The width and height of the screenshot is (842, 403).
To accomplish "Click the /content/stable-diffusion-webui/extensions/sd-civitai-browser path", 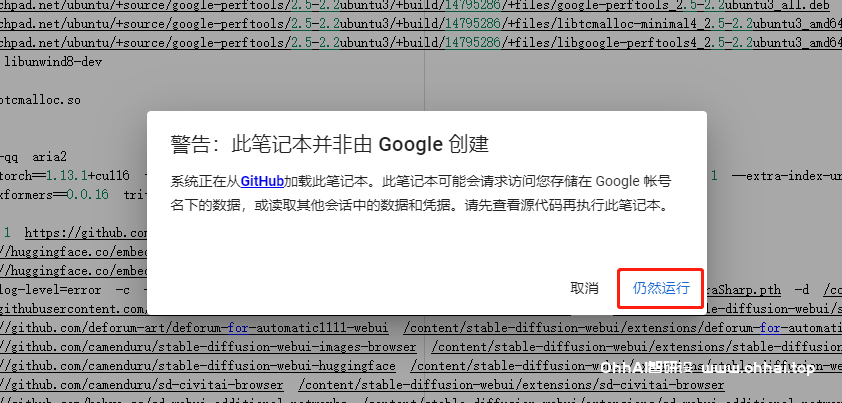I will click(x=511, y=385).
